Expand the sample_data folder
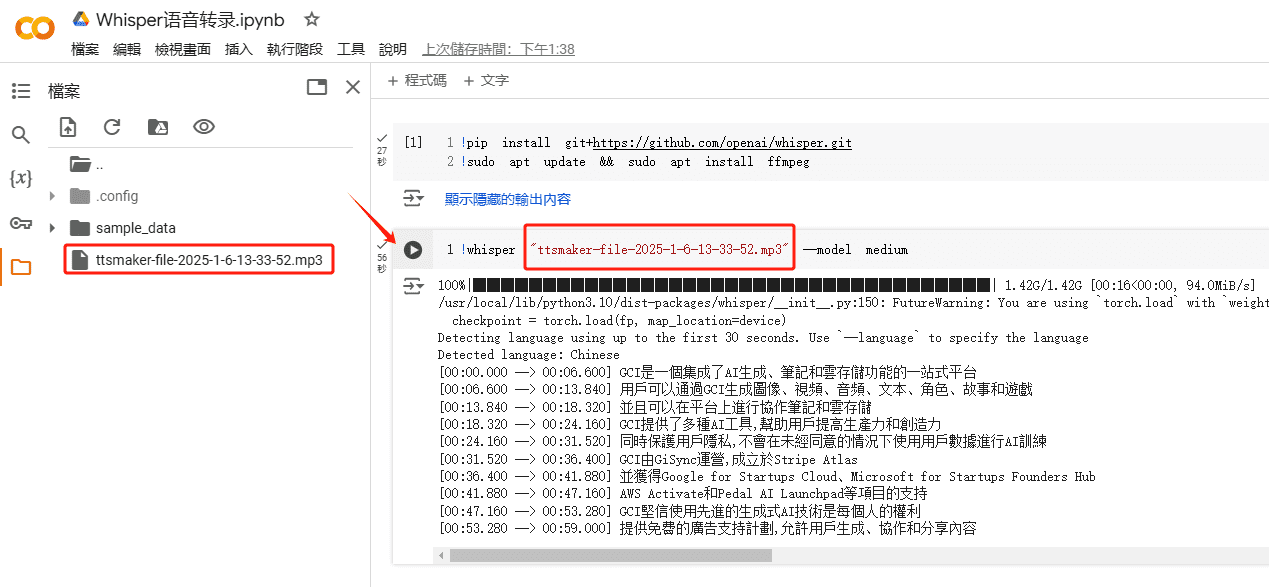Screen dimensions: 1269x587 (x=52, y=228)
